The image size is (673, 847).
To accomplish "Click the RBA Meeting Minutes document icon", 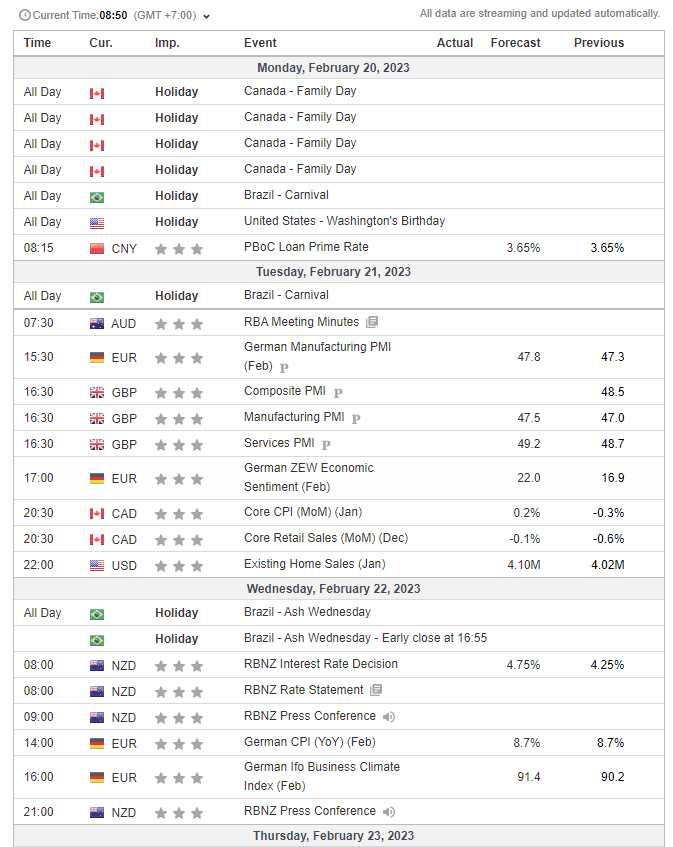I will click(x=372, y=323).
